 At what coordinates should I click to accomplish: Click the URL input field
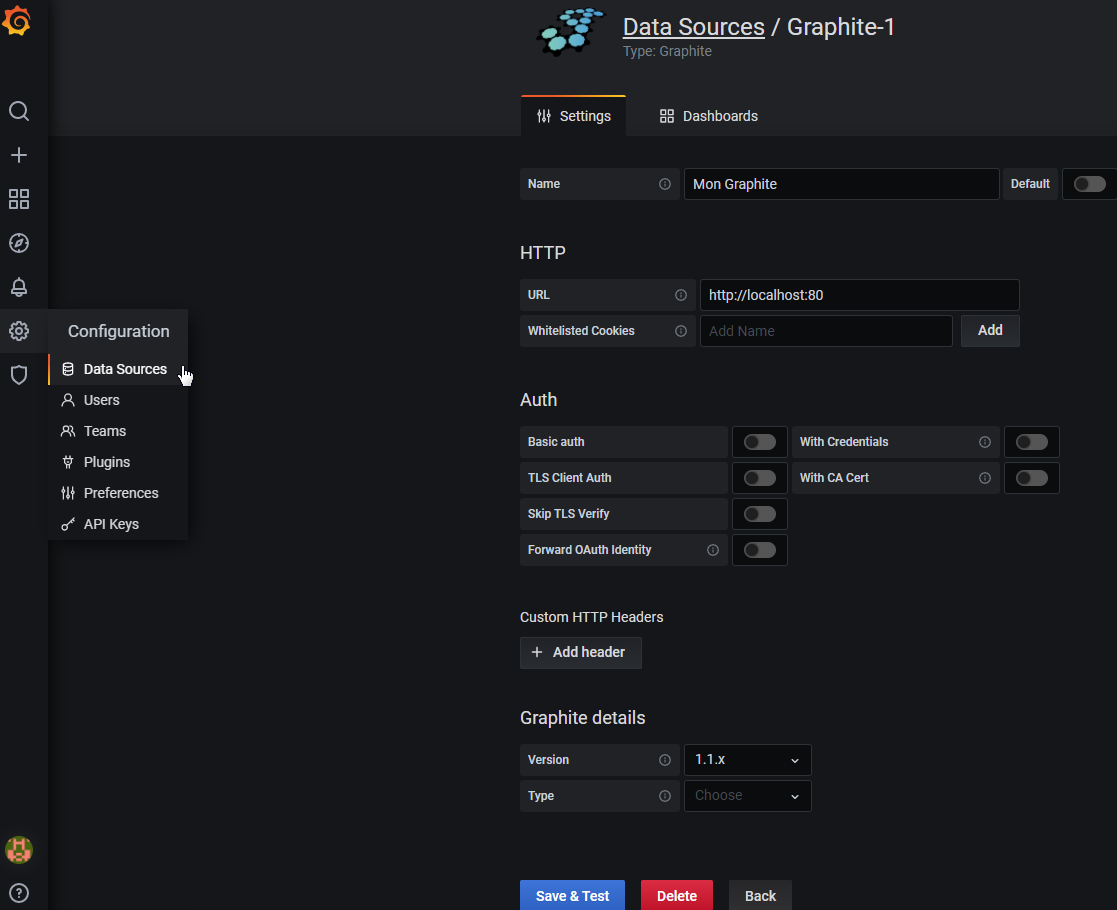click(x=859, y=295)
